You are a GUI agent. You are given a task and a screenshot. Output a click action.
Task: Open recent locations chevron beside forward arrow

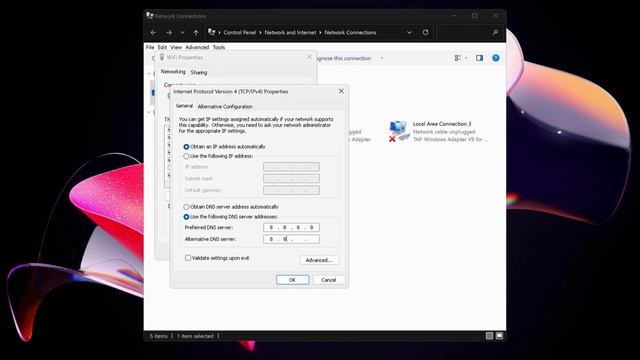(182, 32)
